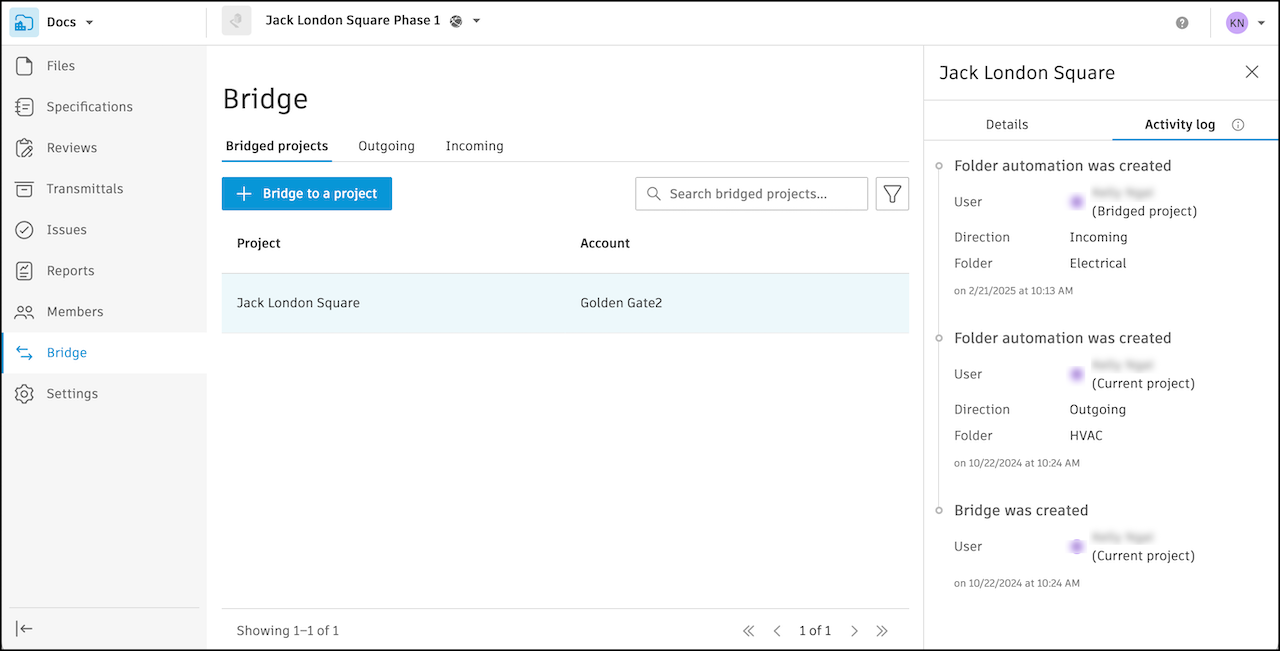This screenshot has height=651, width=1280.
Task: Open Members people icon
Action: [x=25, y=312]
